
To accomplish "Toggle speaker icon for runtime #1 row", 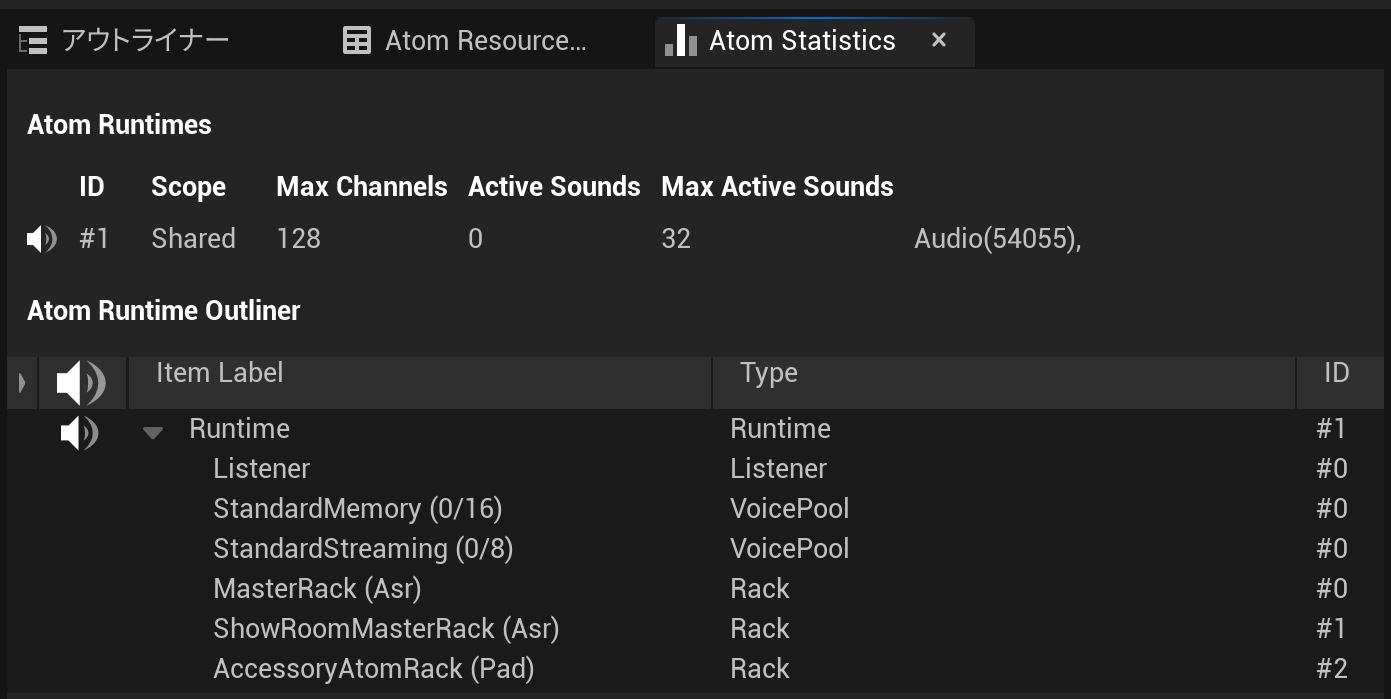I will (41, 239).
